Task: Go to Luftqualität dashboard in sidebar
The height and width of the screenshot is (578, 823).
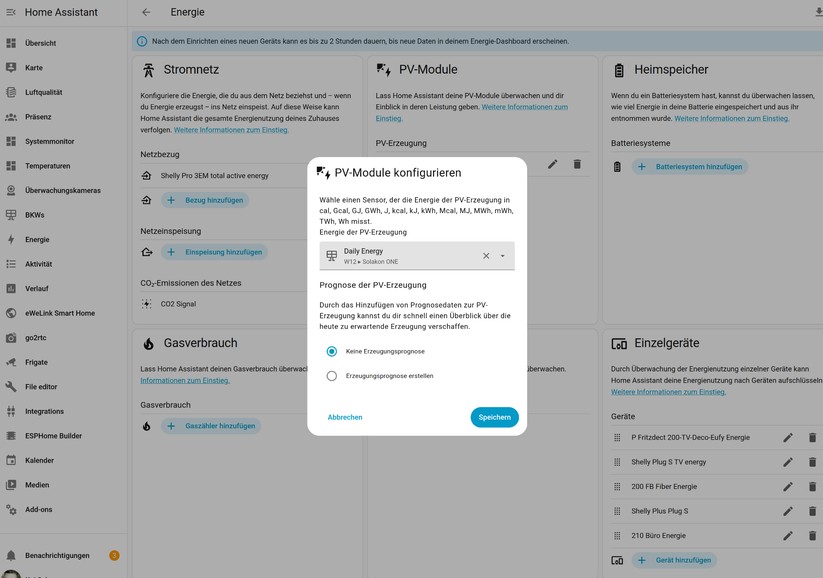Action: pyautogui.click(x=43, y=92)
